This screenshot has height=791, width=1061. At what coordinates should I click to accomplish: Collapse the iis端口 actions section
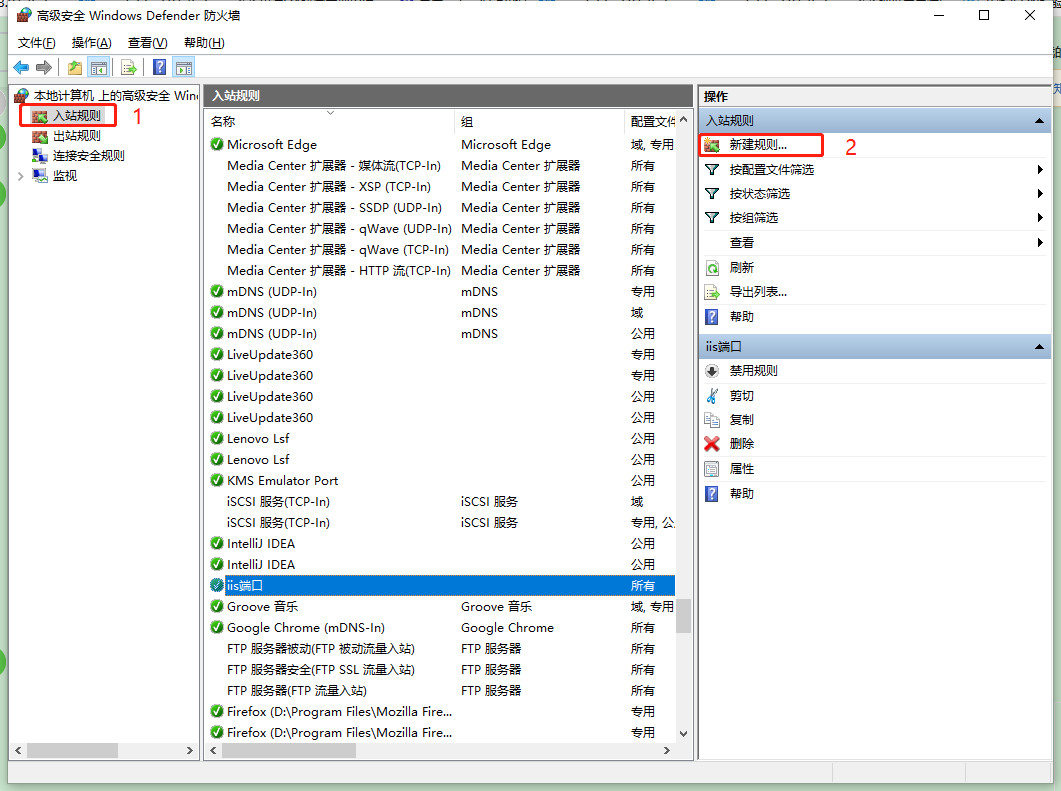1039,347
